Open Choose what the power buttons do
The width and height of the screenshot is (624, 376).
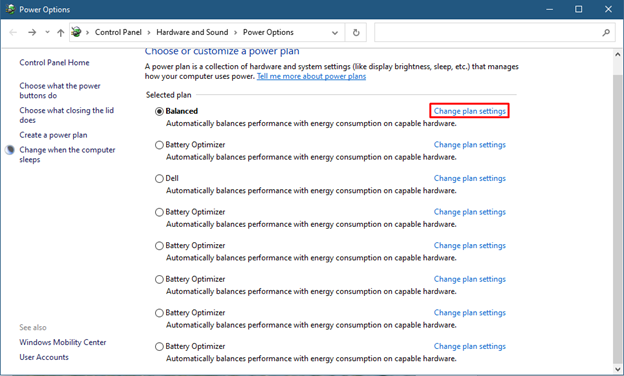point(60,91)
